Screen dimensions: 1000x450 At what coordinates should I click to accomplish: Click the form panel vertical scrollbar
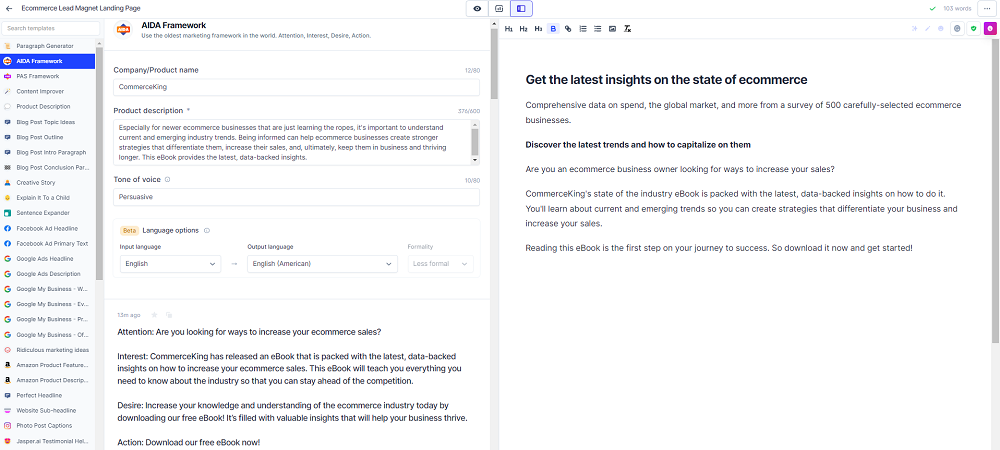[x=494, y=64]
